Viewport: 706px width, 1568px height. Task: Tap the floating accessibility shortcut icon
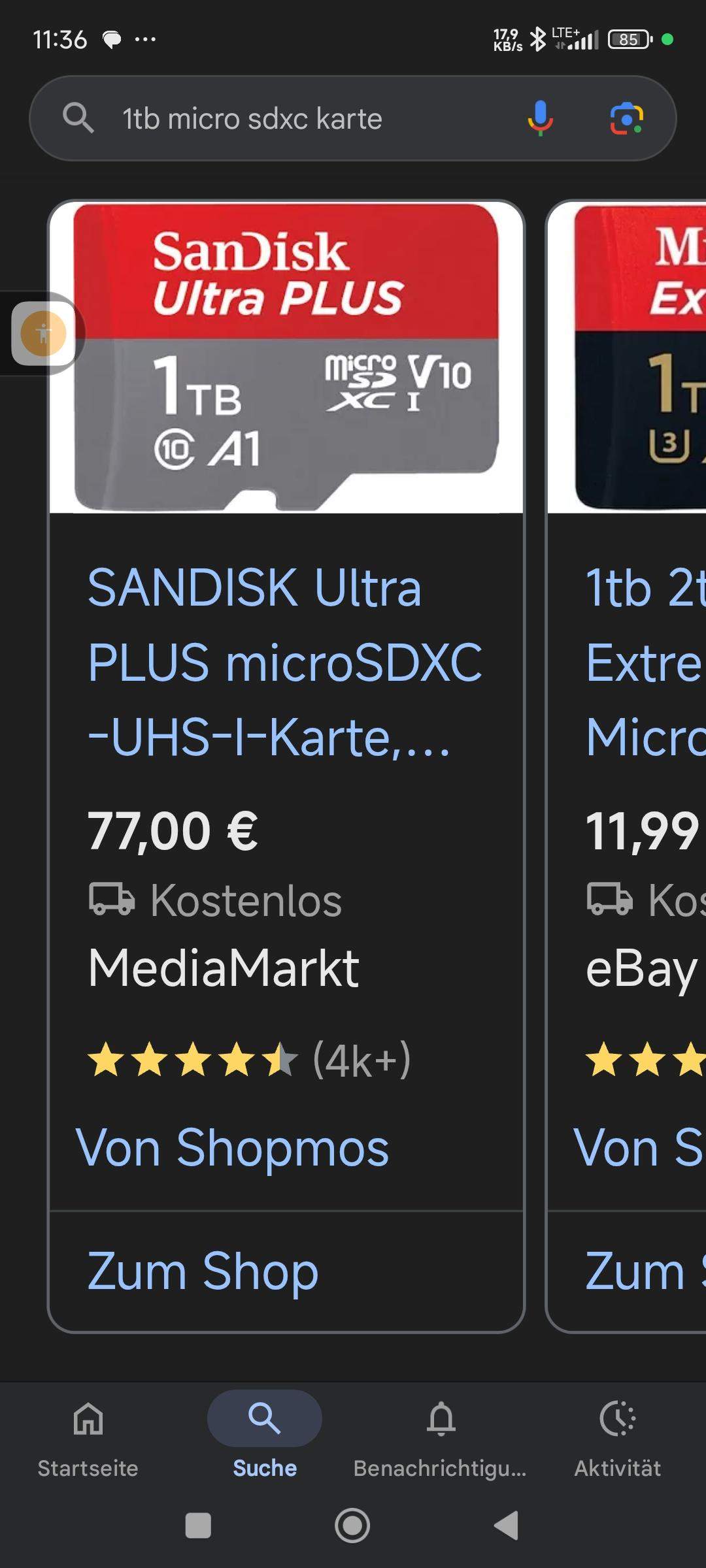[x=43, y=335]
